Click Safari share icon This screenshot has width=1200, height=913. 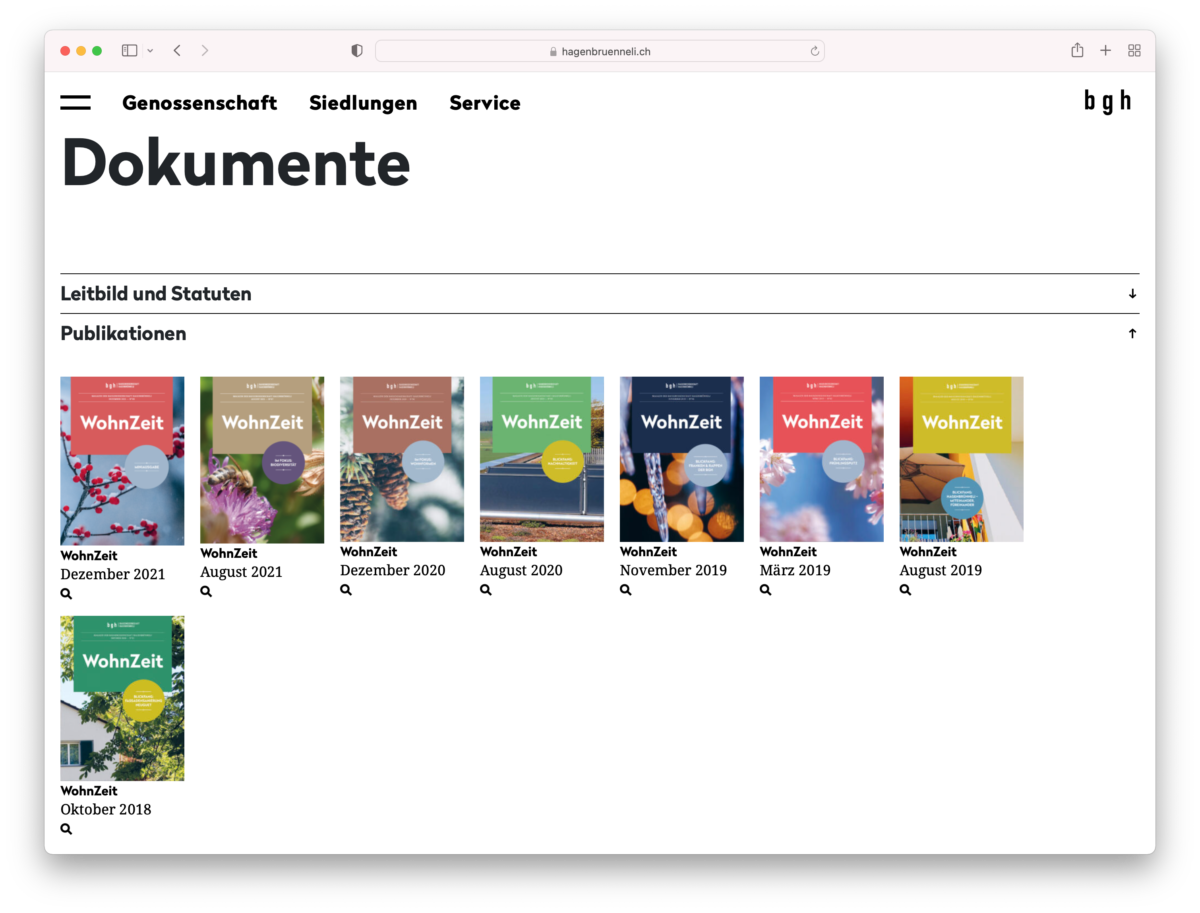(x=1077, y=51)
